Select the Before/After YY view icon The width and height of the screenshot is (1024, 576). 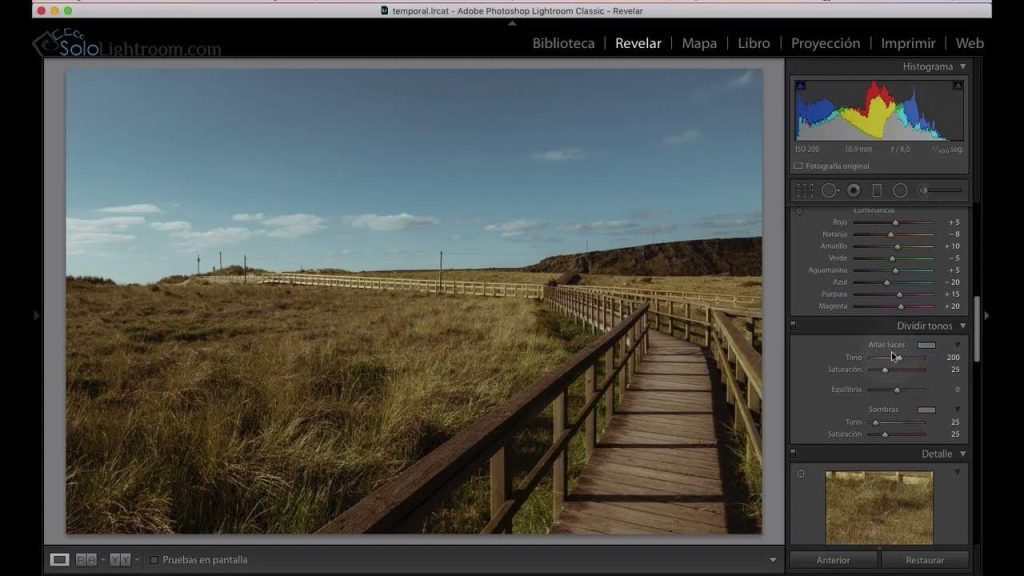tap(121, 559)
